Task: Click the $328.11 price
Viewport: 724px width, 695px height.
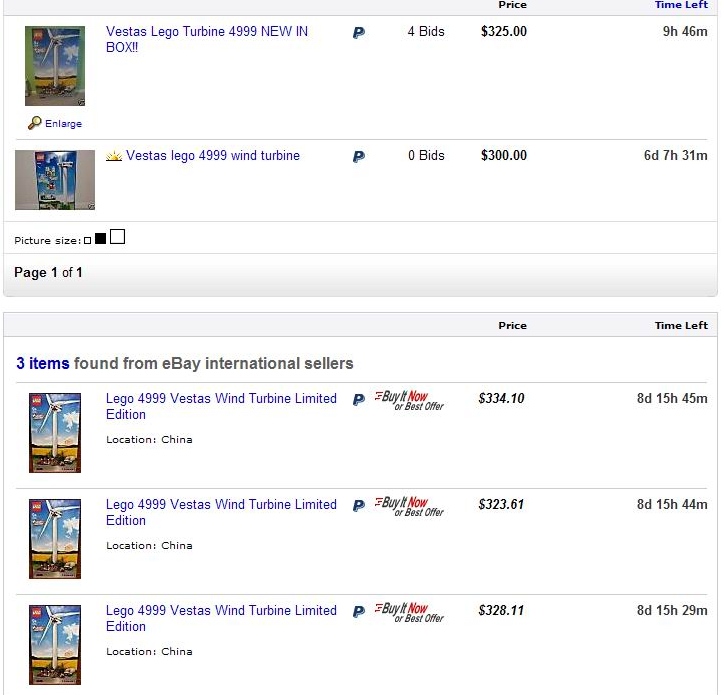Action: (501, 610)
